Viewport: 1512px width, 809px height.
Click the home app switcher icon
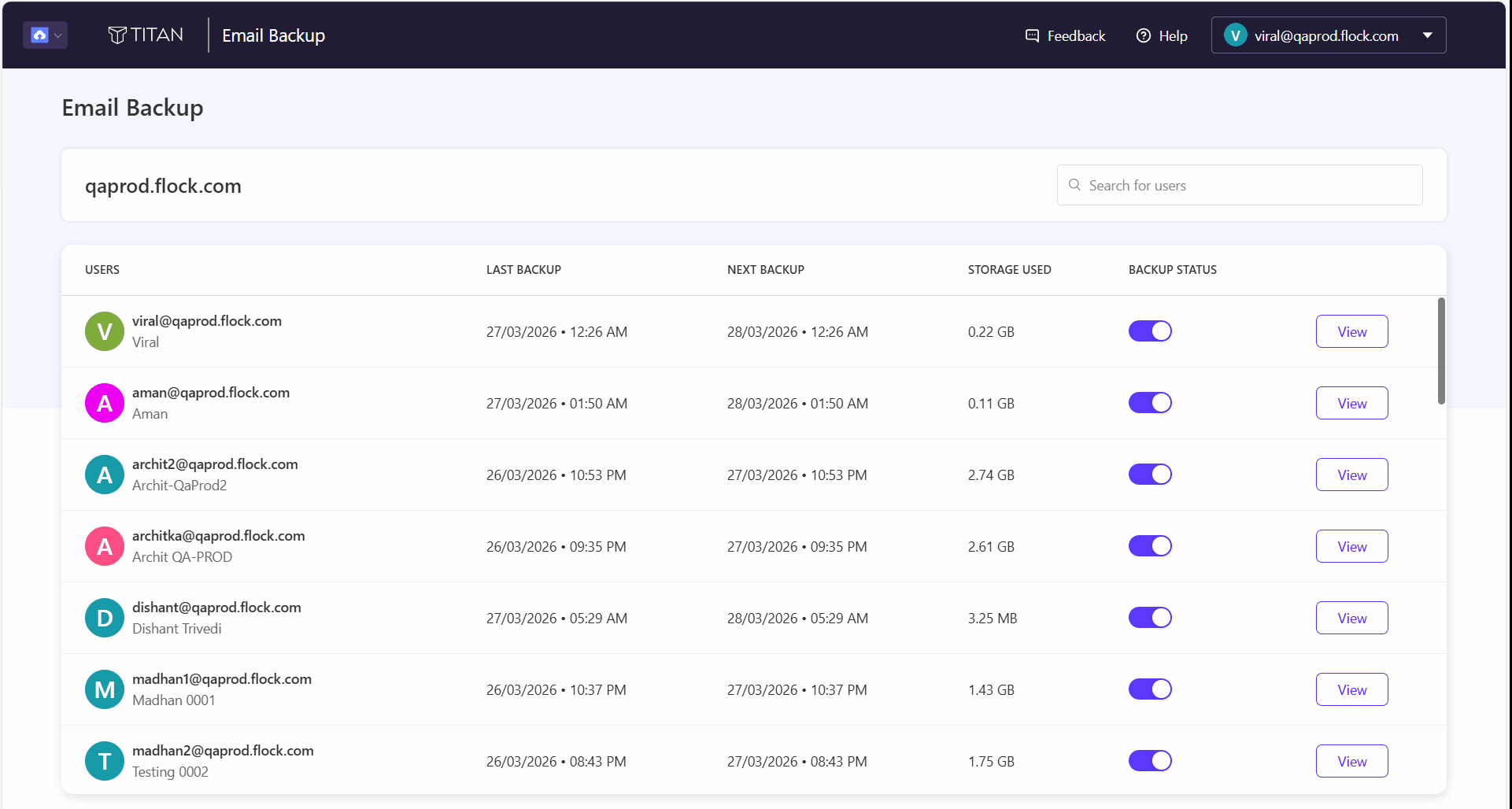tap(39, 35)
